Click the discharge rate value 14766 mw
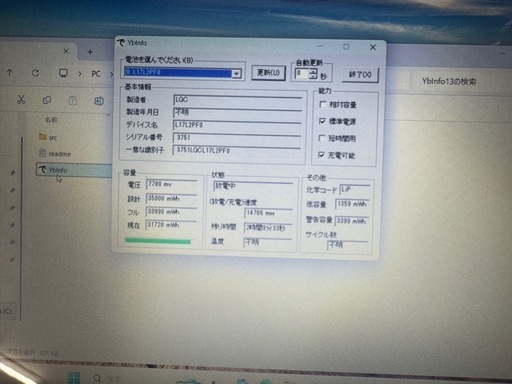 269,213
